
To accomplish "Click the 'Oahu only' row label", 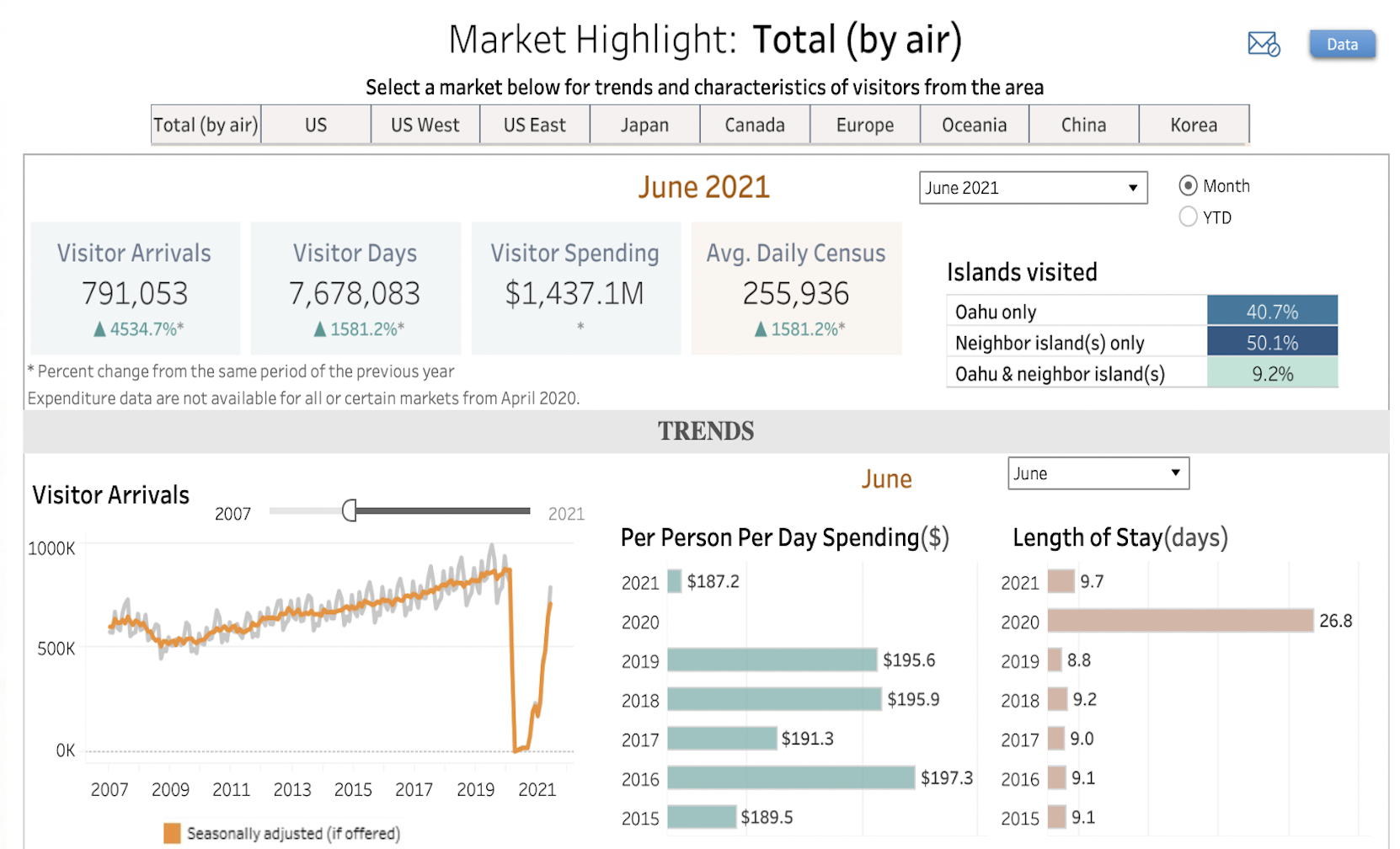I will [996, 312].
